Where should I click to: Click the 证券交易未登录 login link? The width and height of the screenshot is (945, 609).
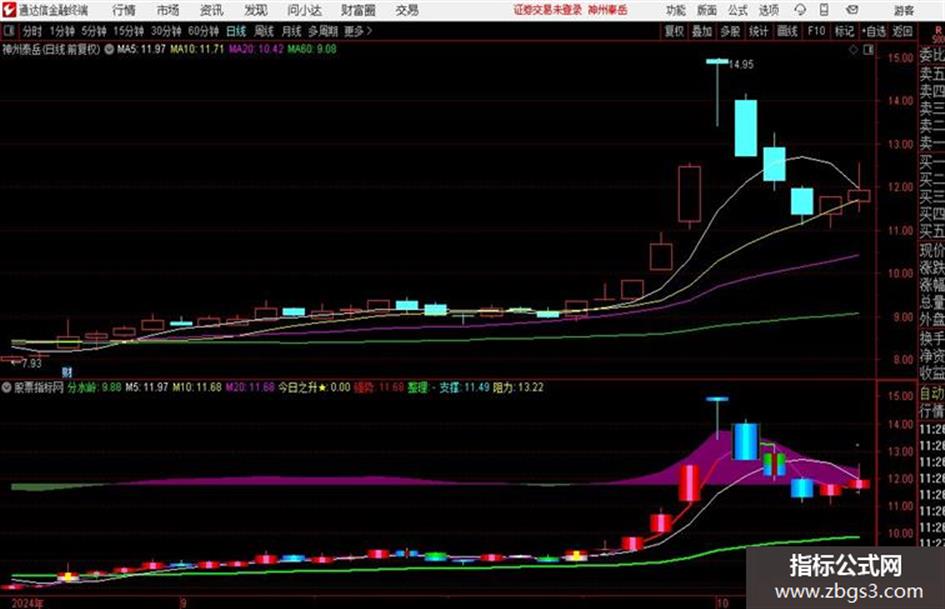point(547,10)
